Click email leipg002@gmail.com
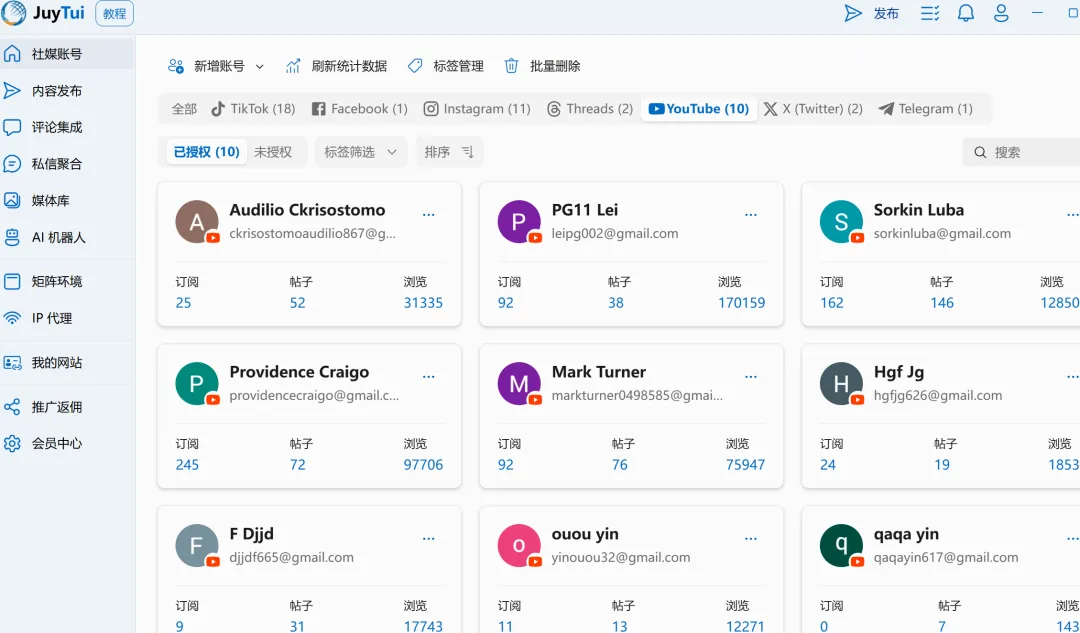 click(614, 234)
